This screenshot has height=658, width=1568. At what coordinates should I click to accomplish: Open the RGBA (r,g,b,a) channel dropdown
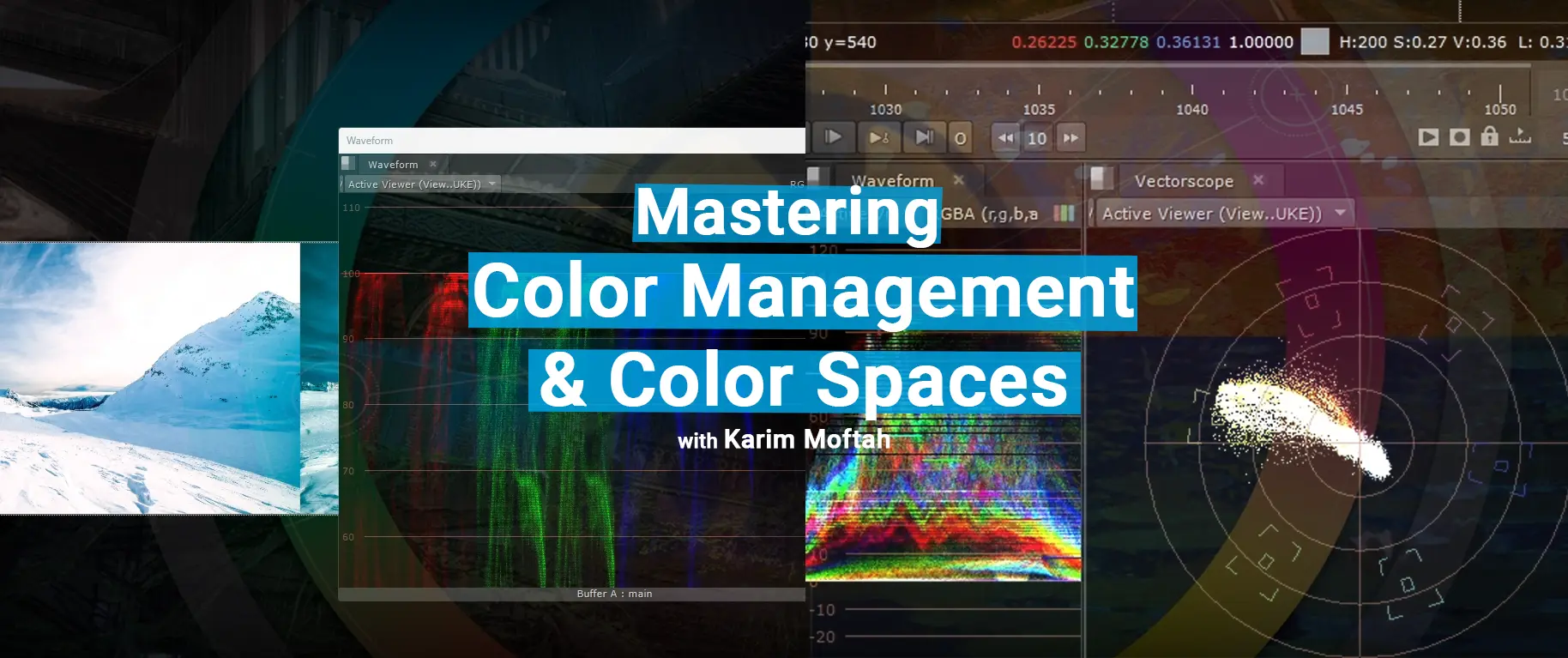pyautogui.click(x=989, y=214)
